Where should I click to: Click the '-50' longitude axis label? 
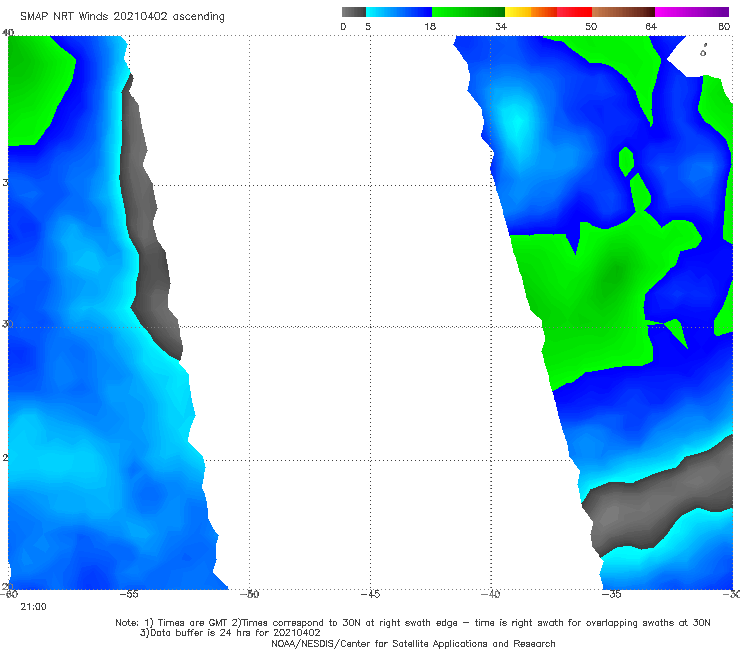click(x=250, y=594)
